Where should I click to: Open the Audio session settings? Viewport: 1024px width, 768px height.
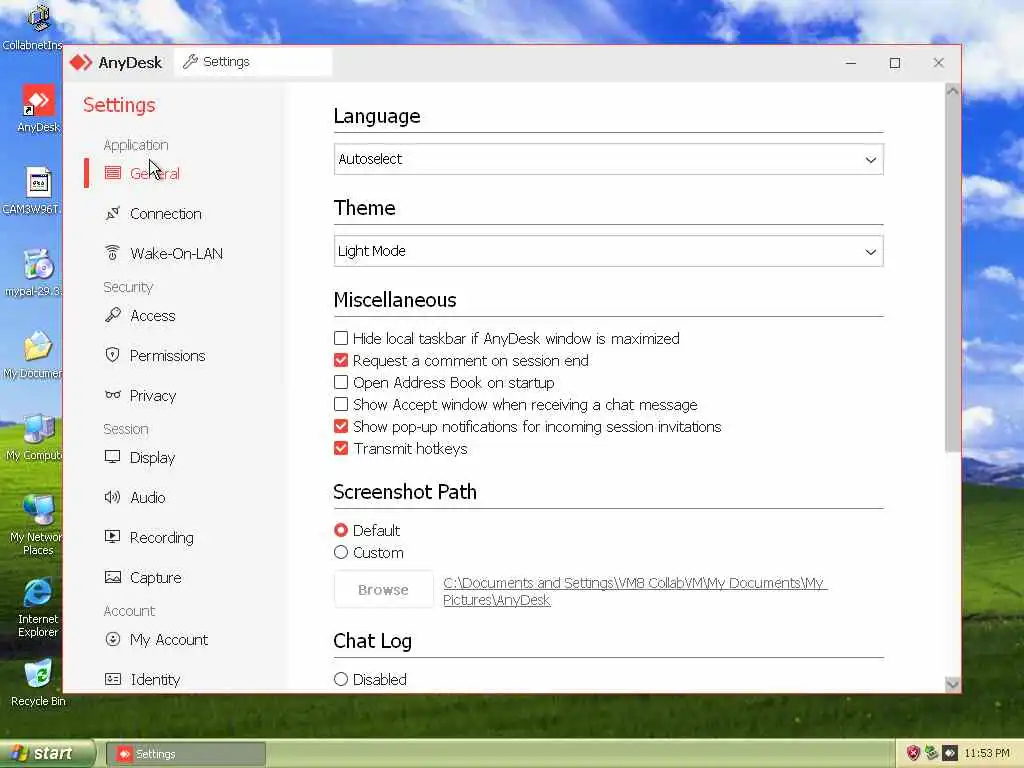[148, 498]
